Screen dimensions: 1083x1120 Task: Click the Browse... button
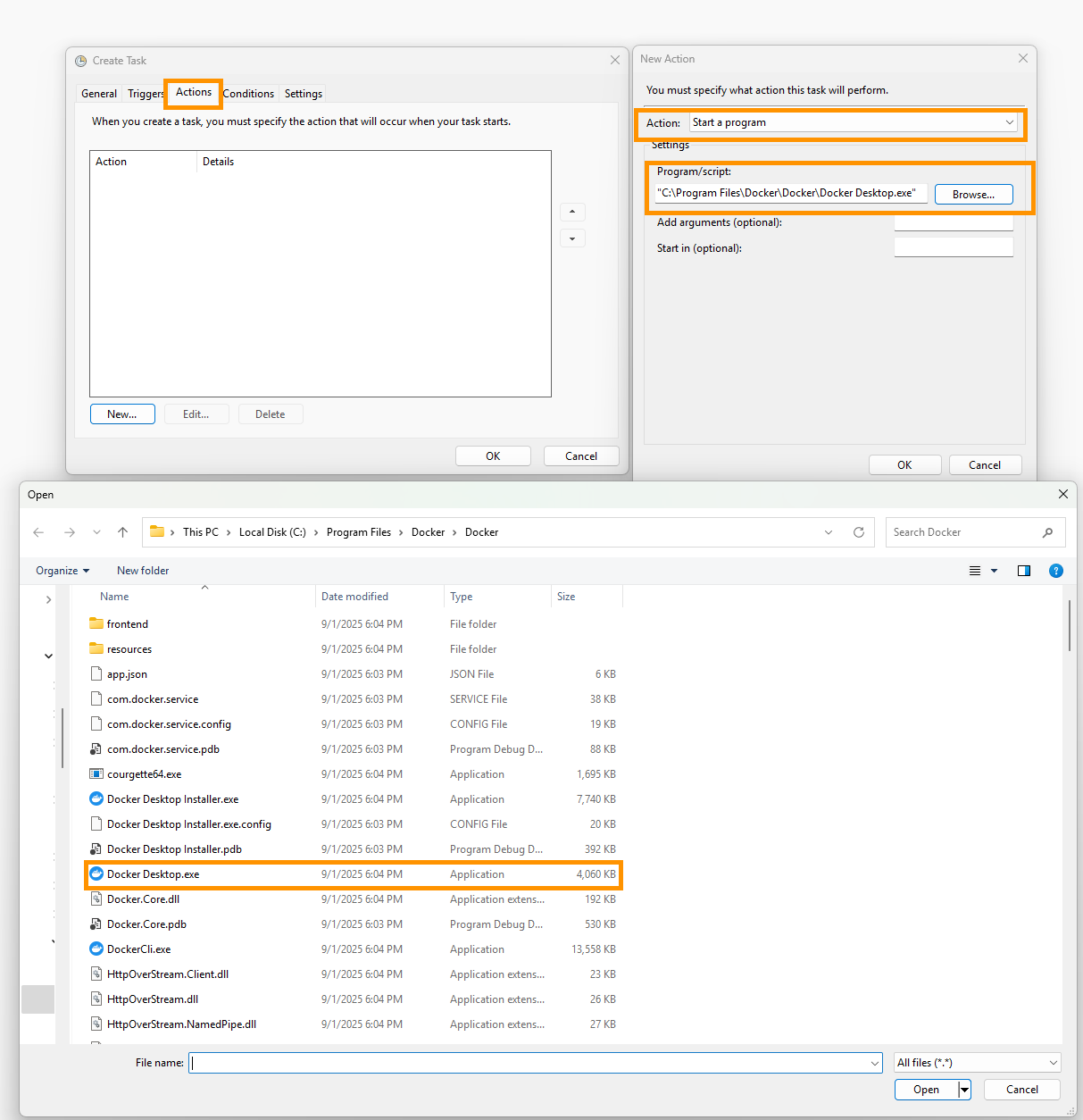[x=973, y=195]
